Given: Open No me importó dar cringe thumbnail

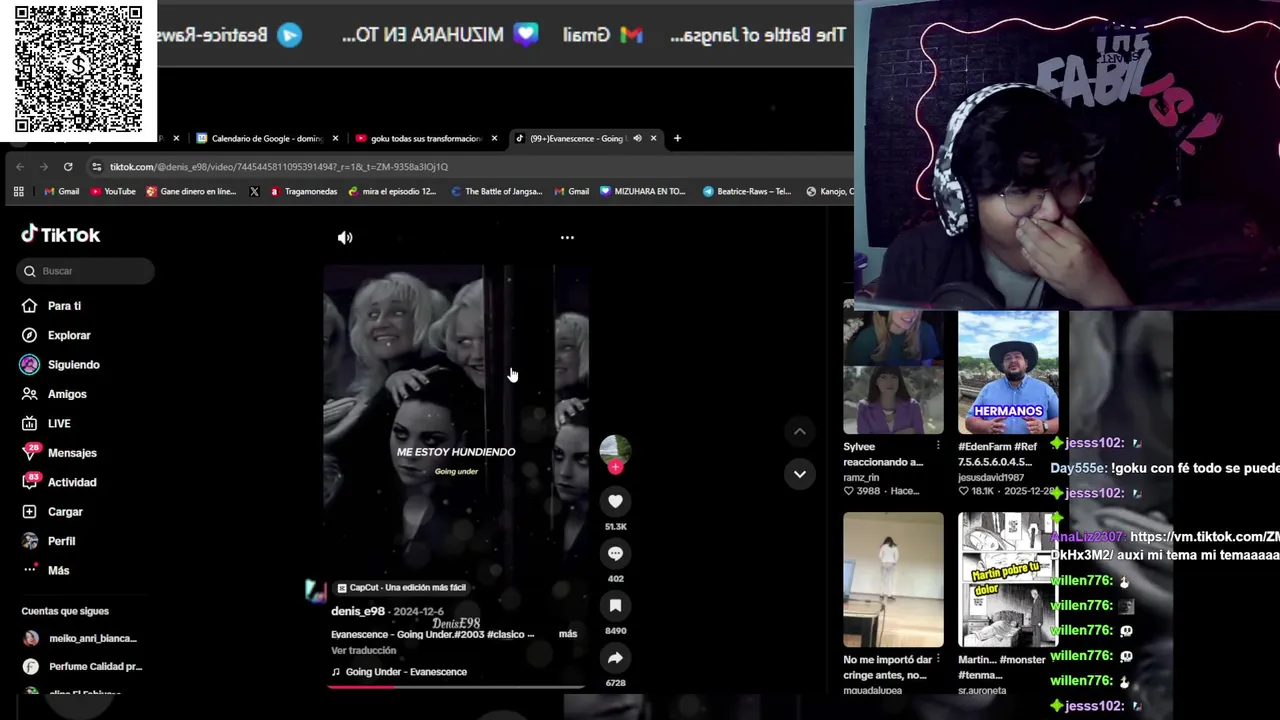Looking at the screenshot, I should [893, 579].
